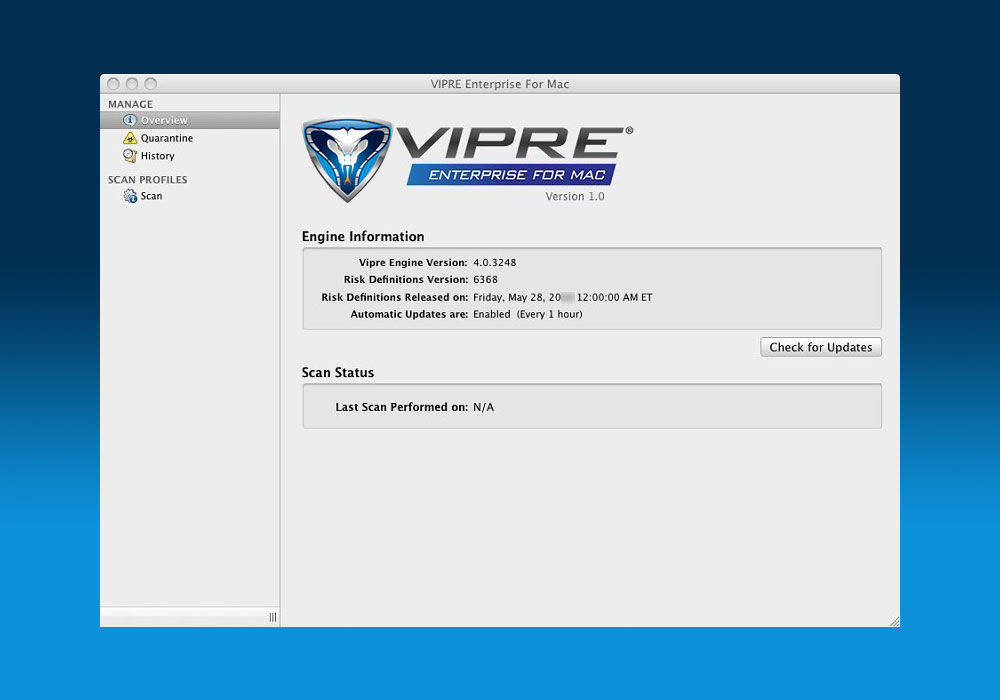This screenshot has height=700, width=1000.
Task: Zoom the VIPRE Enterprise window
Action: pos(151,84)
